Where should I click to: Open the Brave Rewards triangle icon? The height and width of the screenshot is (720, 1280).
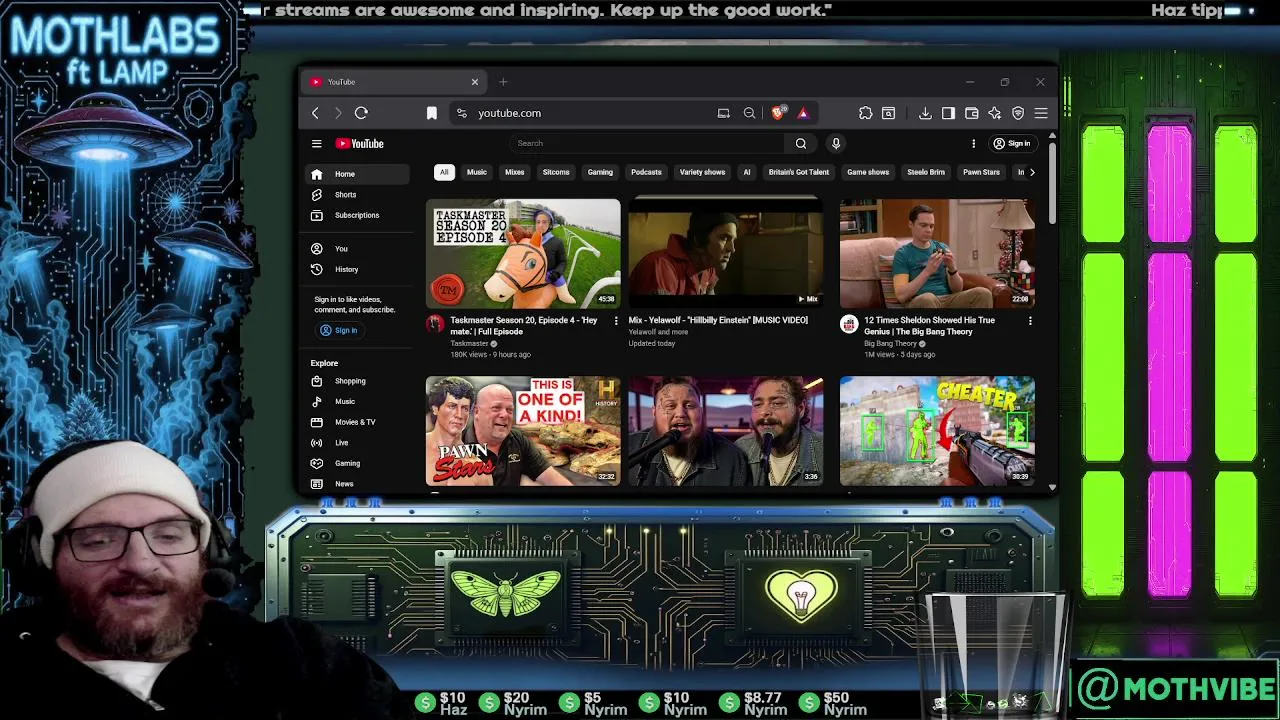tap(802, 113)
